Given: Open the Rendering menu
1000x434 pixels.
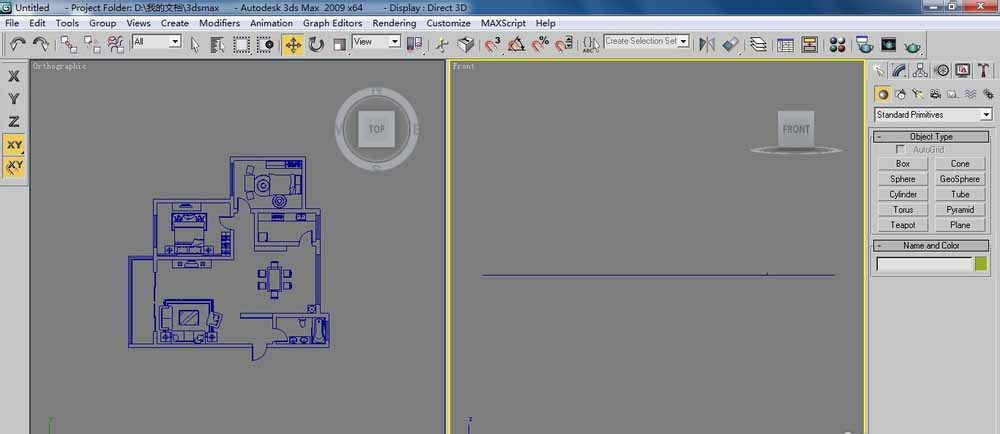Looking at the screenshot, I should pos(394,23).
